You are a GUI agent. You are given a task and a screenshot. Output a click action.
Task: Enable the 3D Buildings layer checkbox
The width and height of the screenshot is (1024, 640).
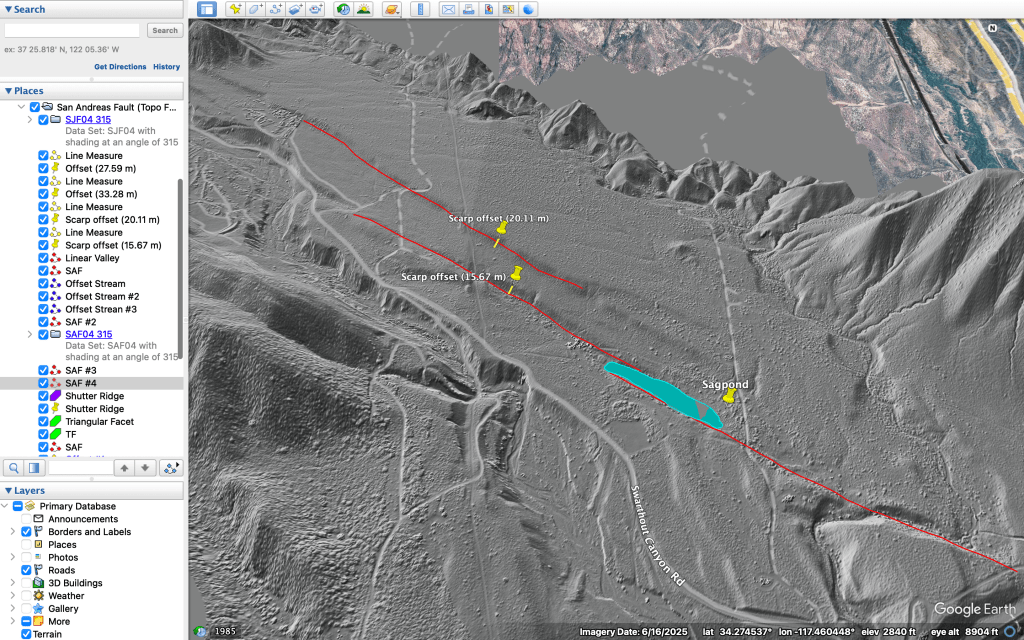(27, 583)
